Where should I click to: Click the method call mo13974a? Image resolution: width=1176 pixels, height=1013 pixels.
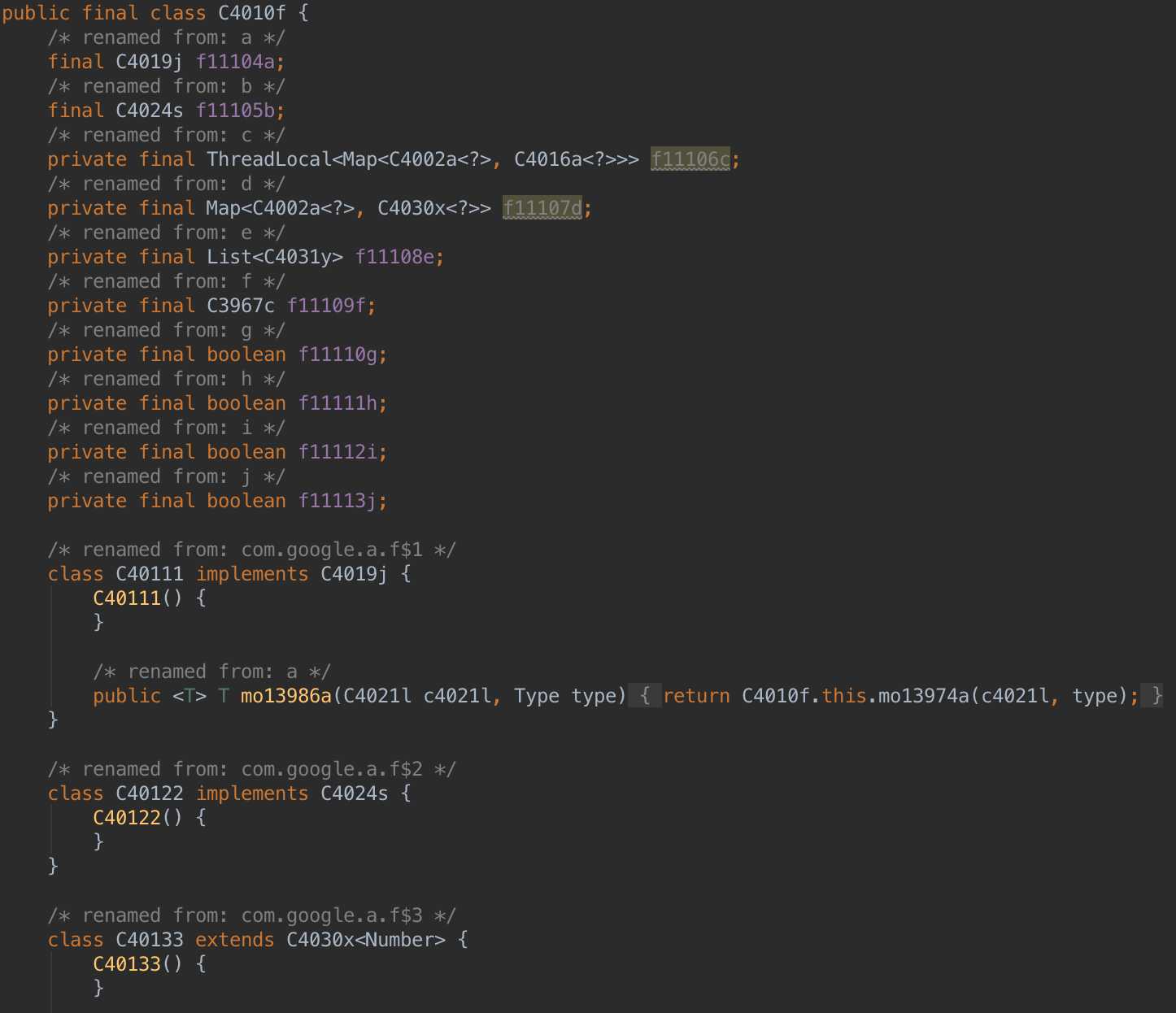point(924,696)
